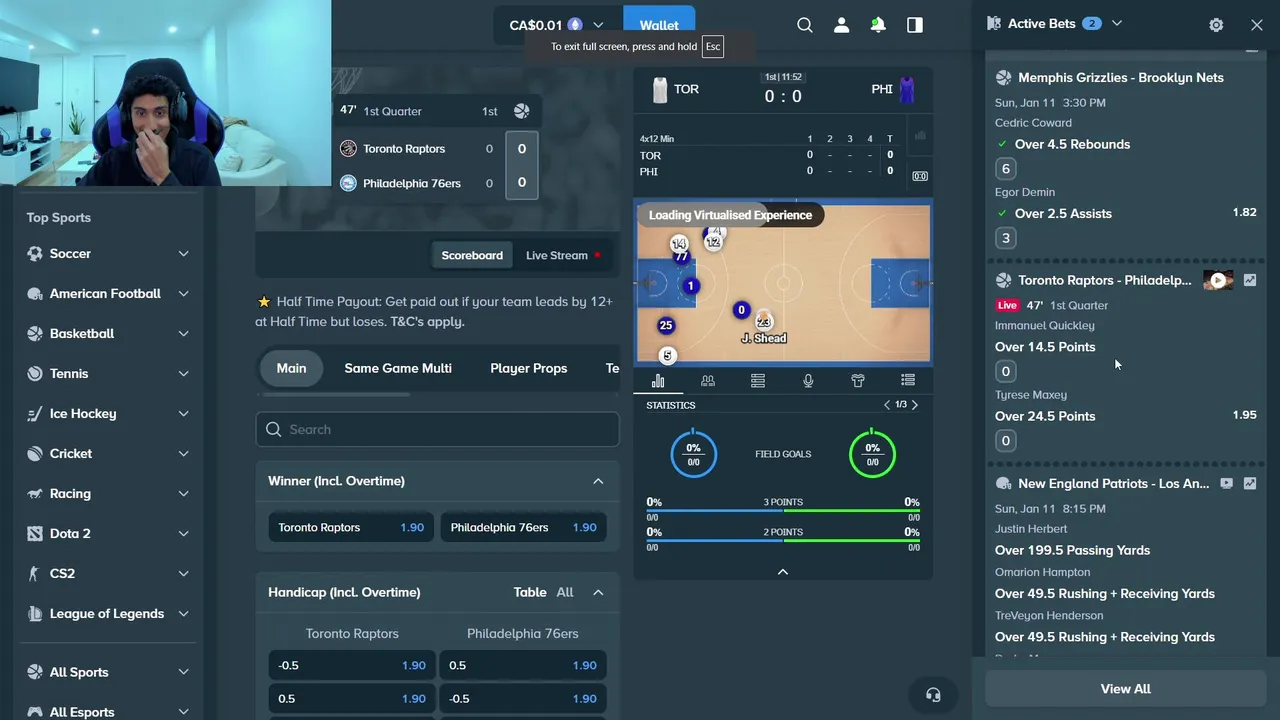Switch Handicap view to Table
Viewport: 1280px width, 720px height.
click(x=530, y=592)
